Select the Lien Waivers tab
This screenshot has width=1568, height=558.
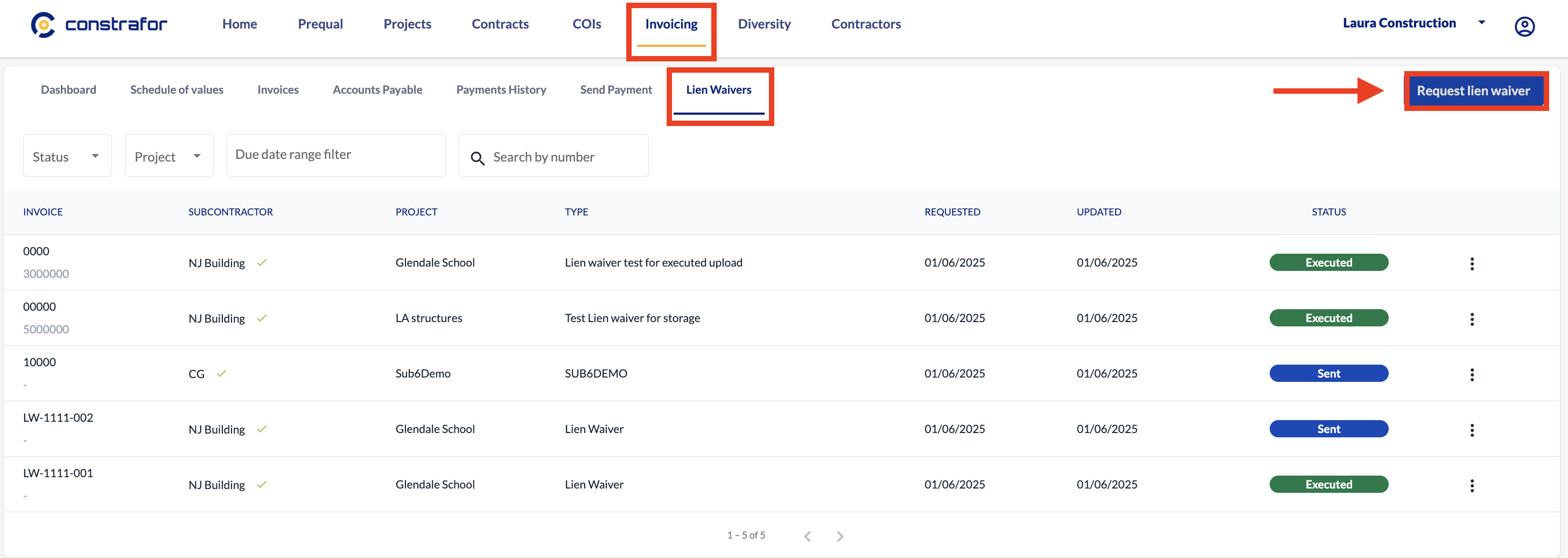718,89
